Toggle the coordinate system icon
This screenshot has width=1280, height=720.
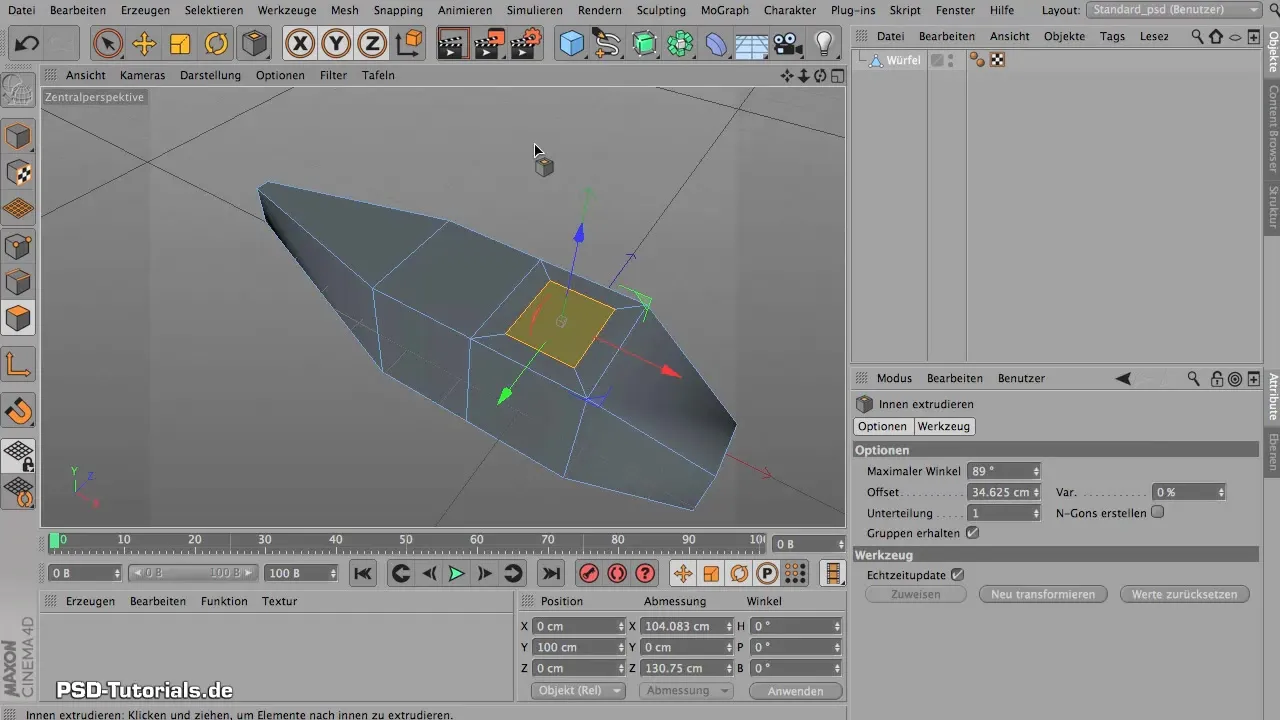(x=408, y=44)
